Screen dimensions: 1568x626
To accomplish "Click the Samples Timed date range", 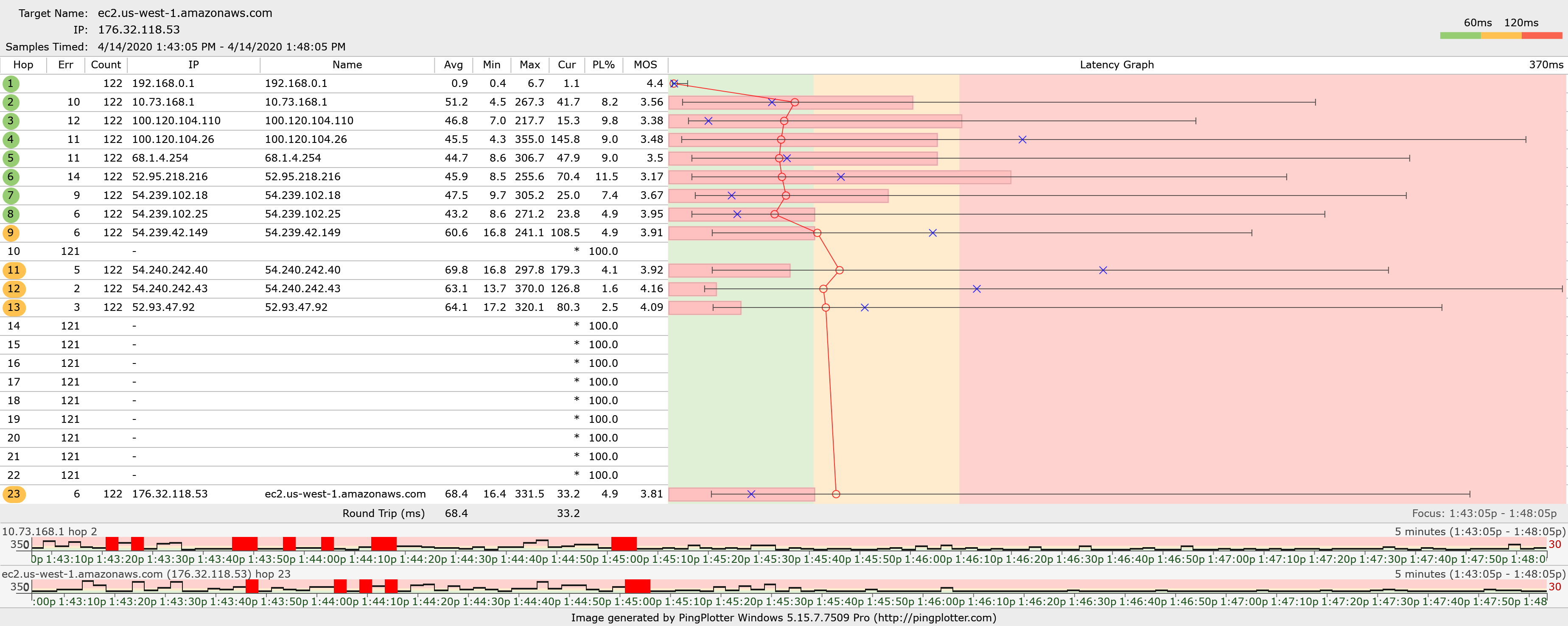I will click(x=221, y=47).
